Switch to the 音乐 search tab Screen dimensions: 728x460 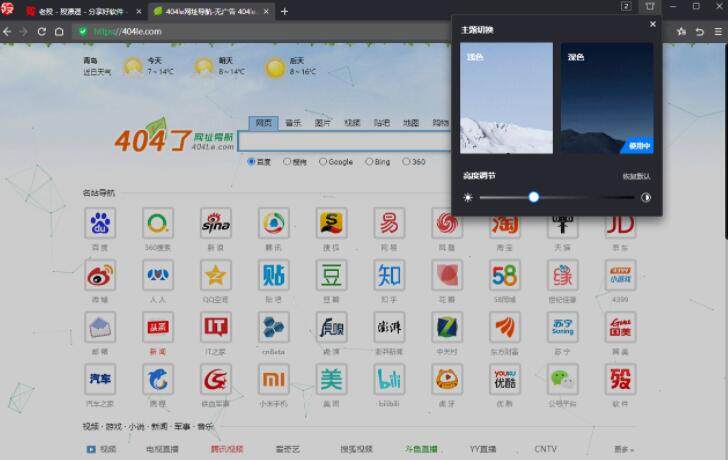click(293, 123)
